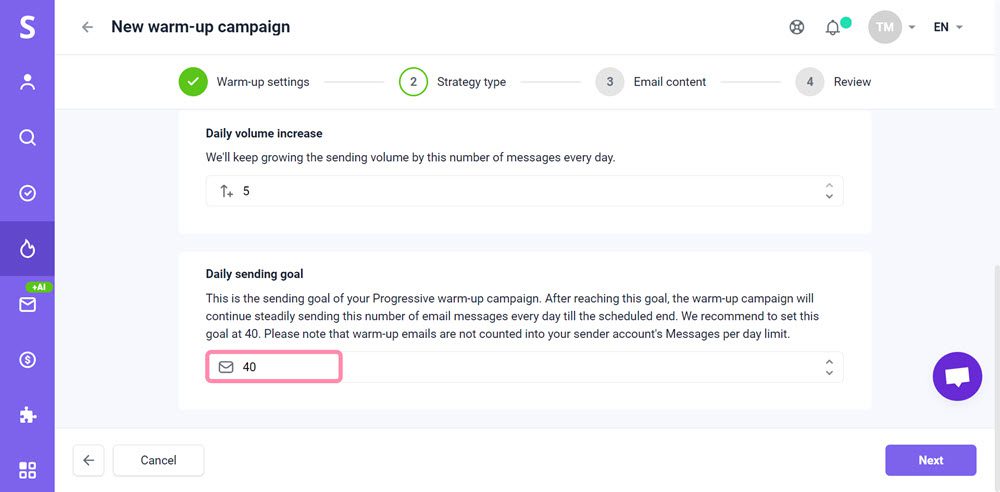
Task: Open the apps grid icon in sidebar
Action: click(x=27, y=470)
